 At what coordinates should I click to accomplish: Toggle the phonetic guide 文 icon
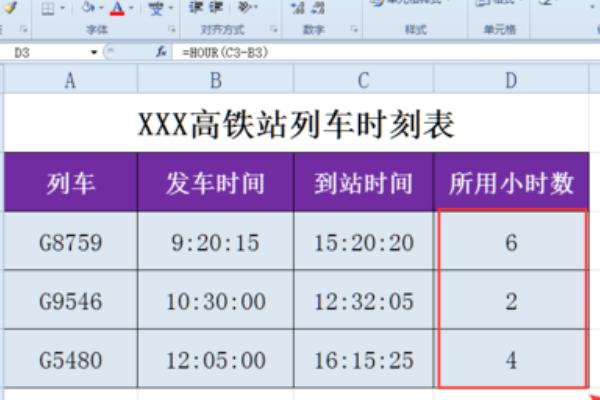[x=156, y=8]
